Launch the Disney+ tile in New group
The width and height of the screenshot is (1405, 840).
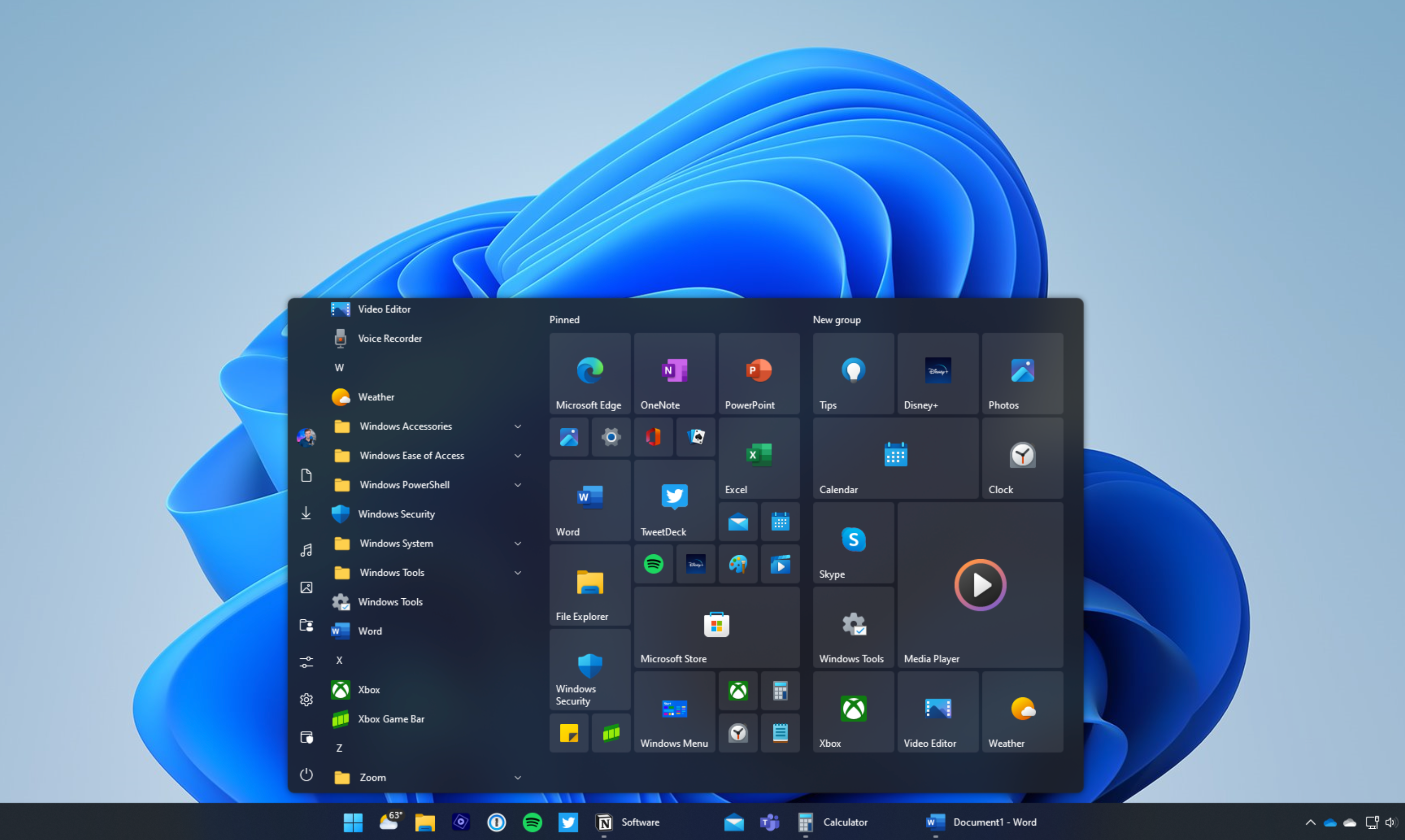[937, 373]
